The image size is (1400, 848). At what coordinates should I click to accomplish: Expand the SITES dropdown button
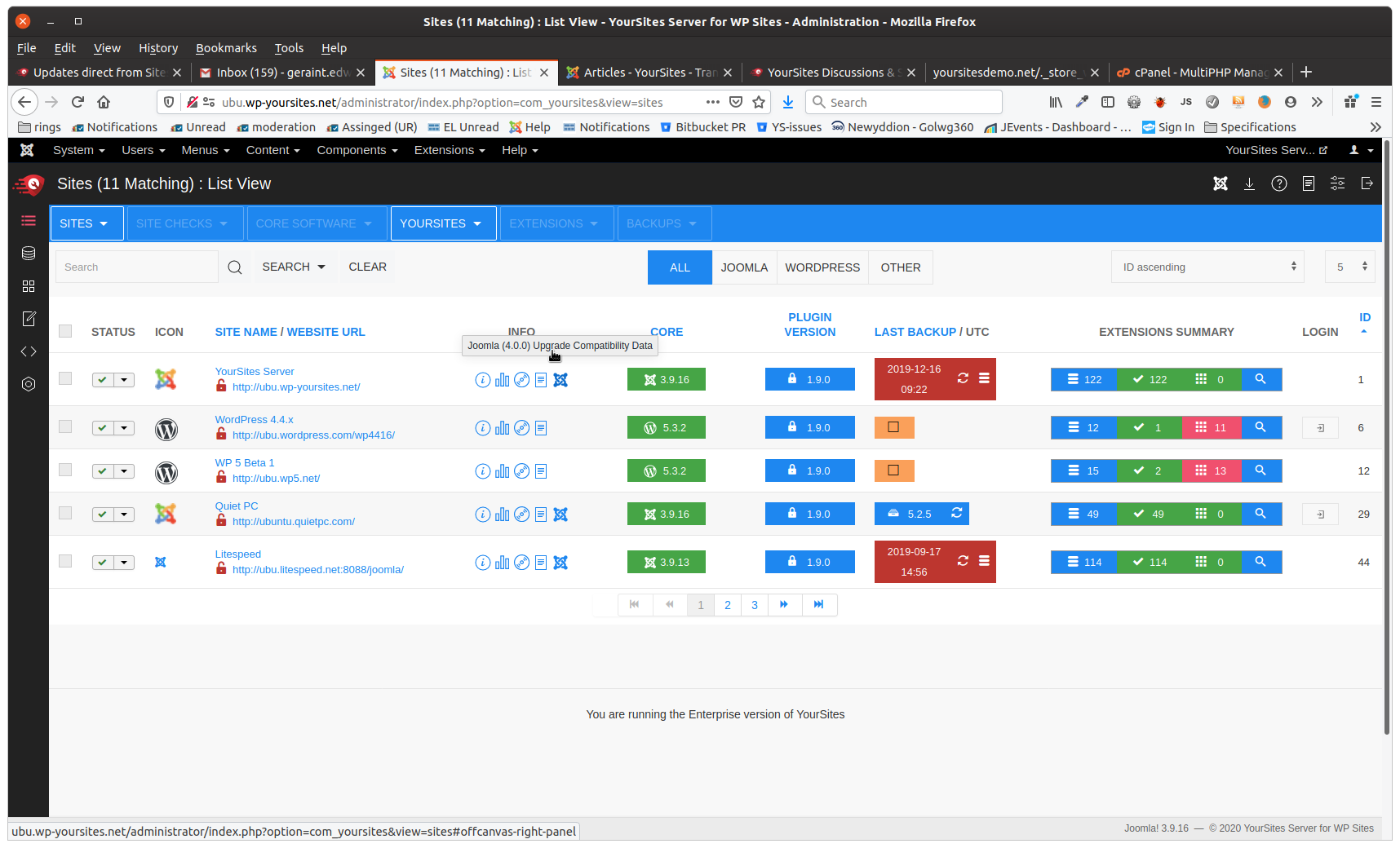point(86,223)
